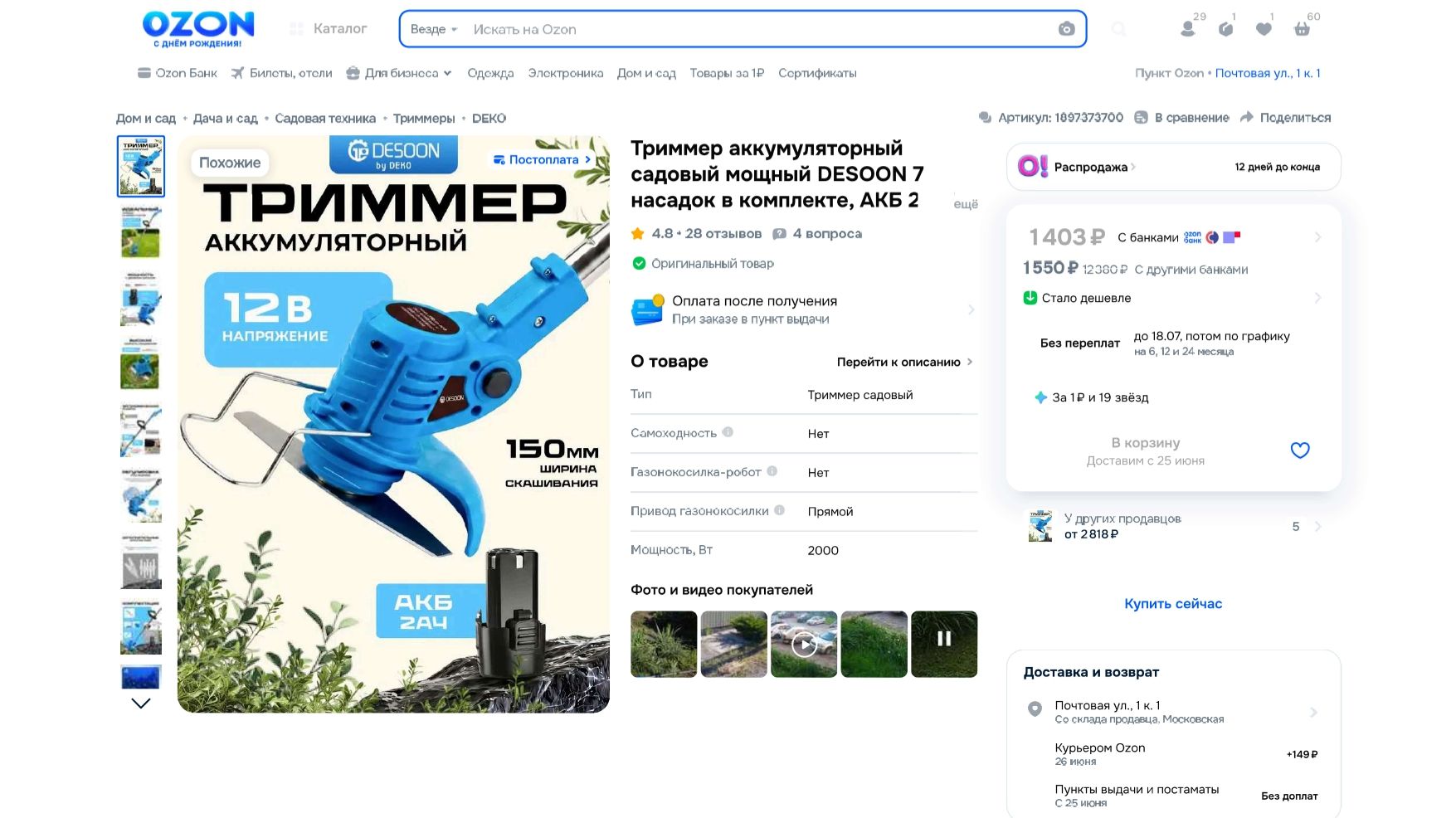Expand the Везде search scope dropdown
1456x818 pixels.
434,29
